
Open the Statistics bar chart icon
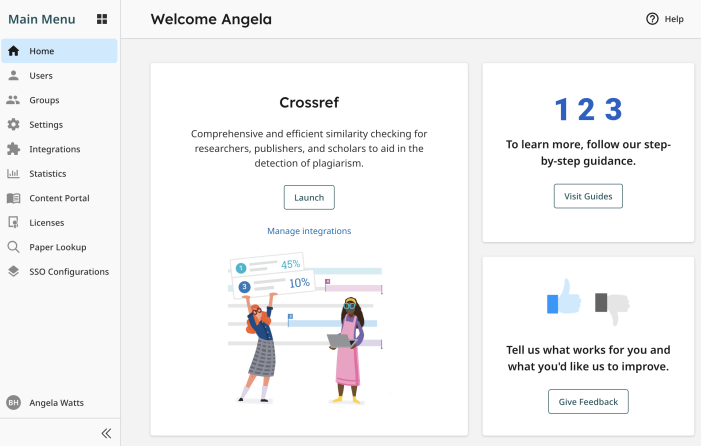point(13,173)
